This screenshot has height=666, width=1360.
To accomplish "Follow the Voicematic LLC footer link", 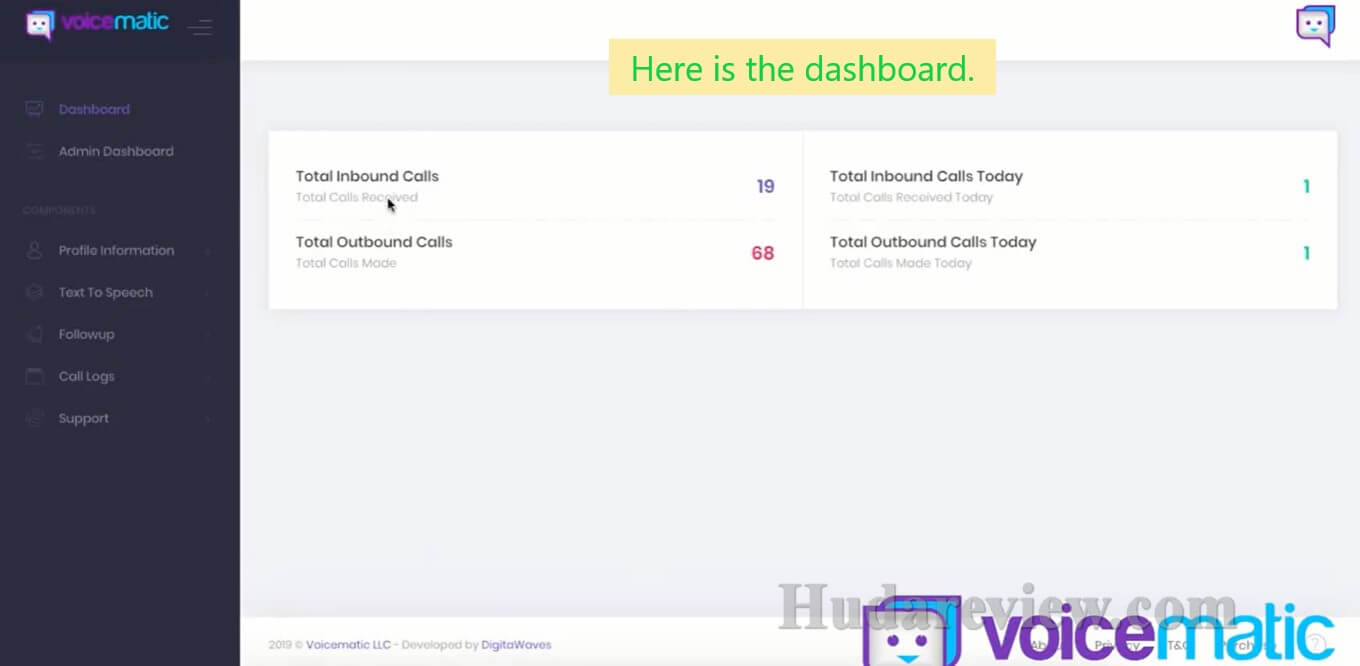I will coord(348,645).
